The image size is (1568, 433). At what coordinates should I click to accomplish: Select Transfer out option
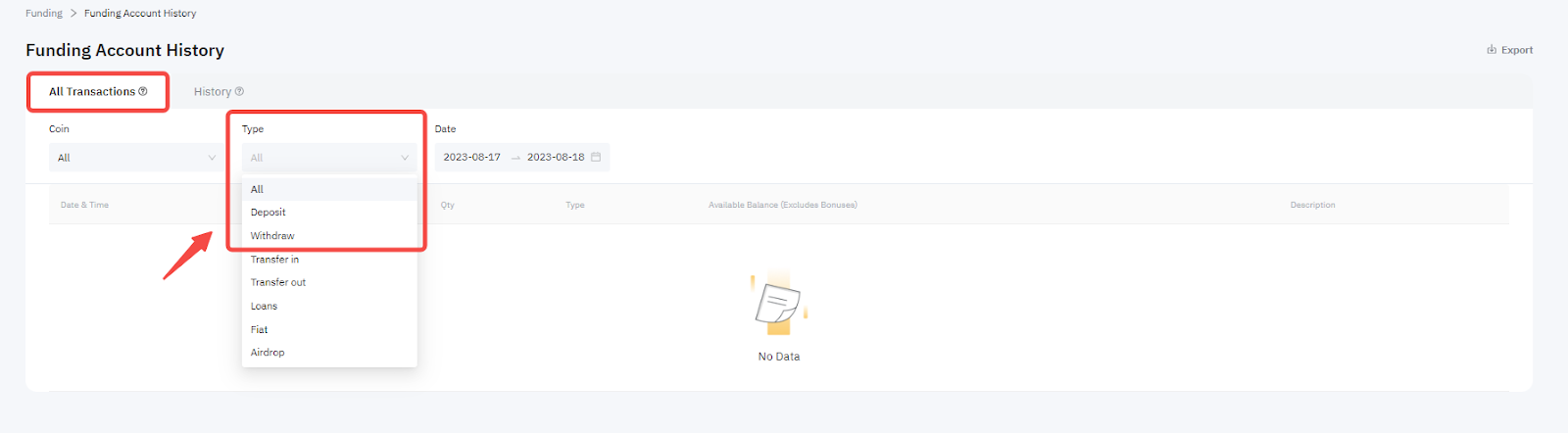tap(278, 282)
